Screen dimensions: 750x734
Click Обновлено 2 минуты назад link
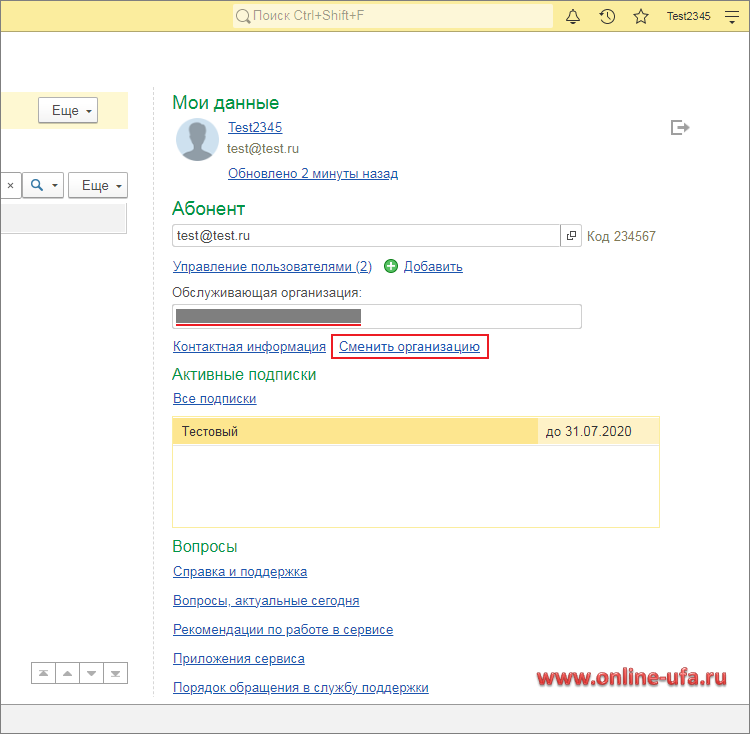click(313, 173)
